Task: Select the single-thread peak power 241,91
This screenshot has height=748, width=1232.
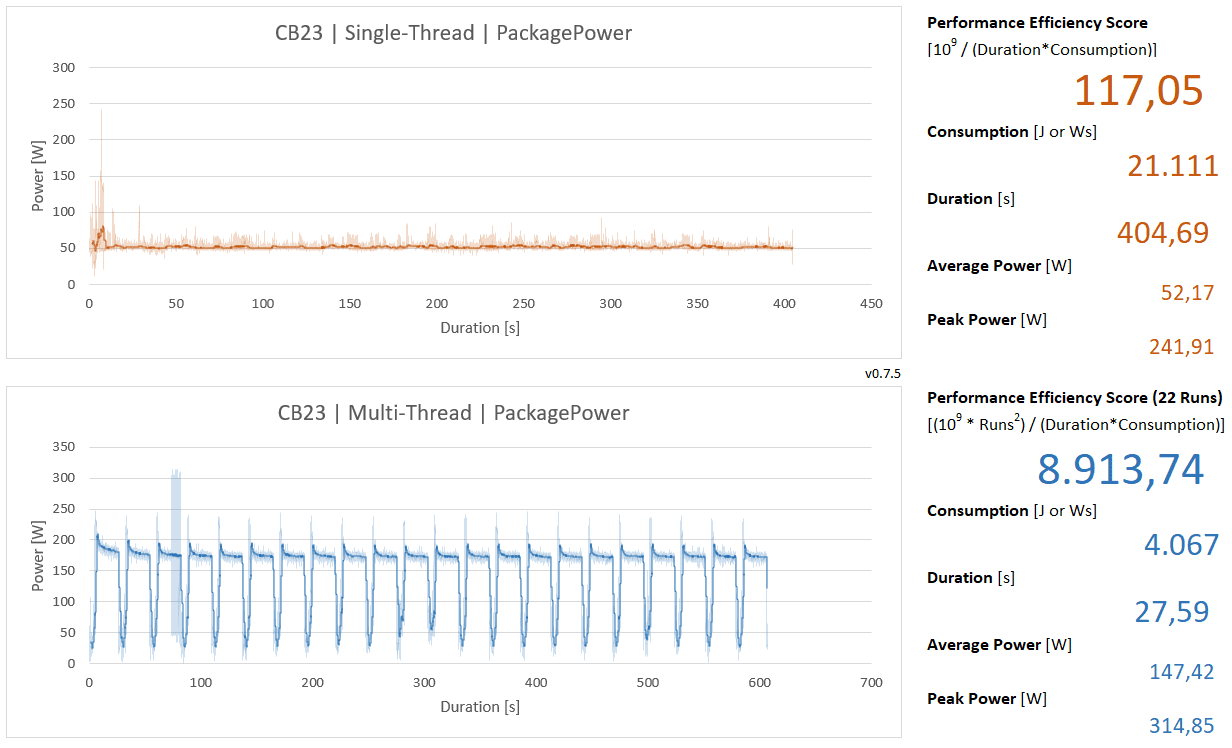Action: point(1181,347)
